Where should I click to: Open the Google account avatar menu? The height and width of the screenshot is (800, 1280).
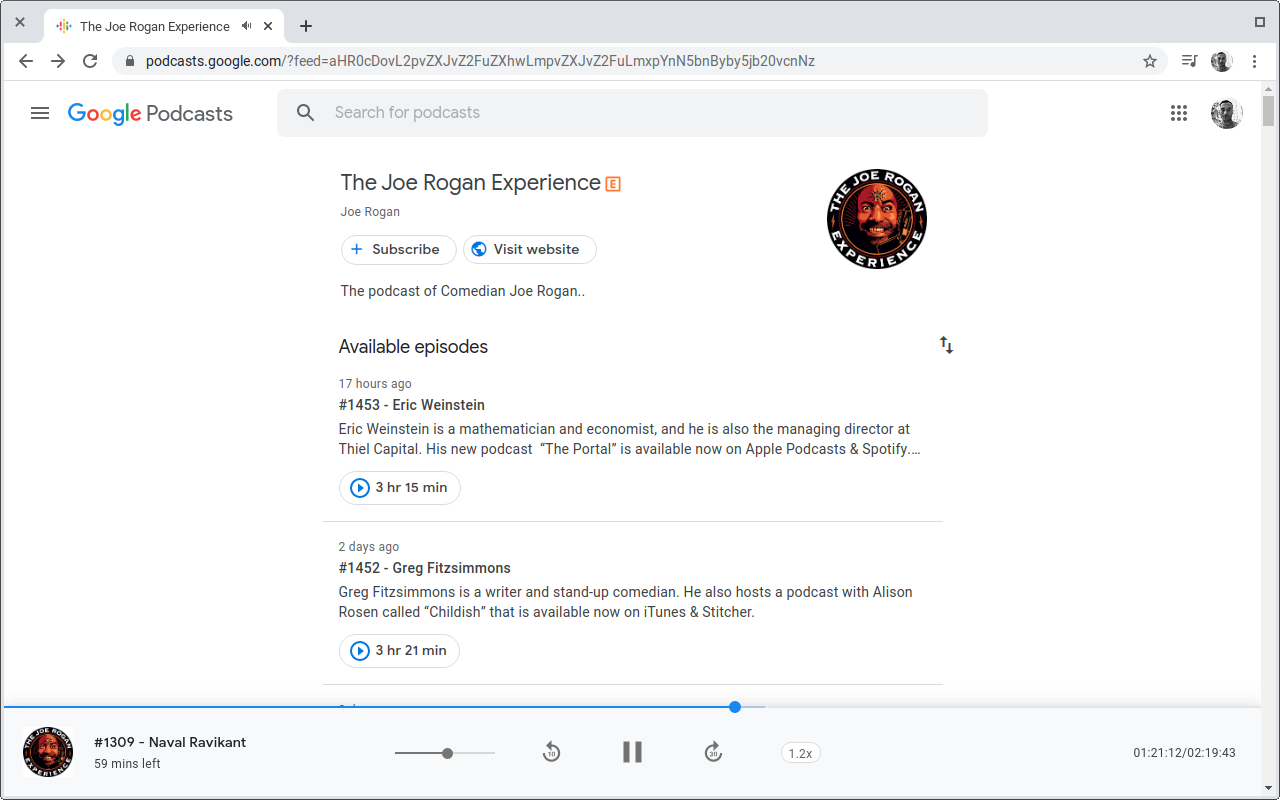point(1227,113)
